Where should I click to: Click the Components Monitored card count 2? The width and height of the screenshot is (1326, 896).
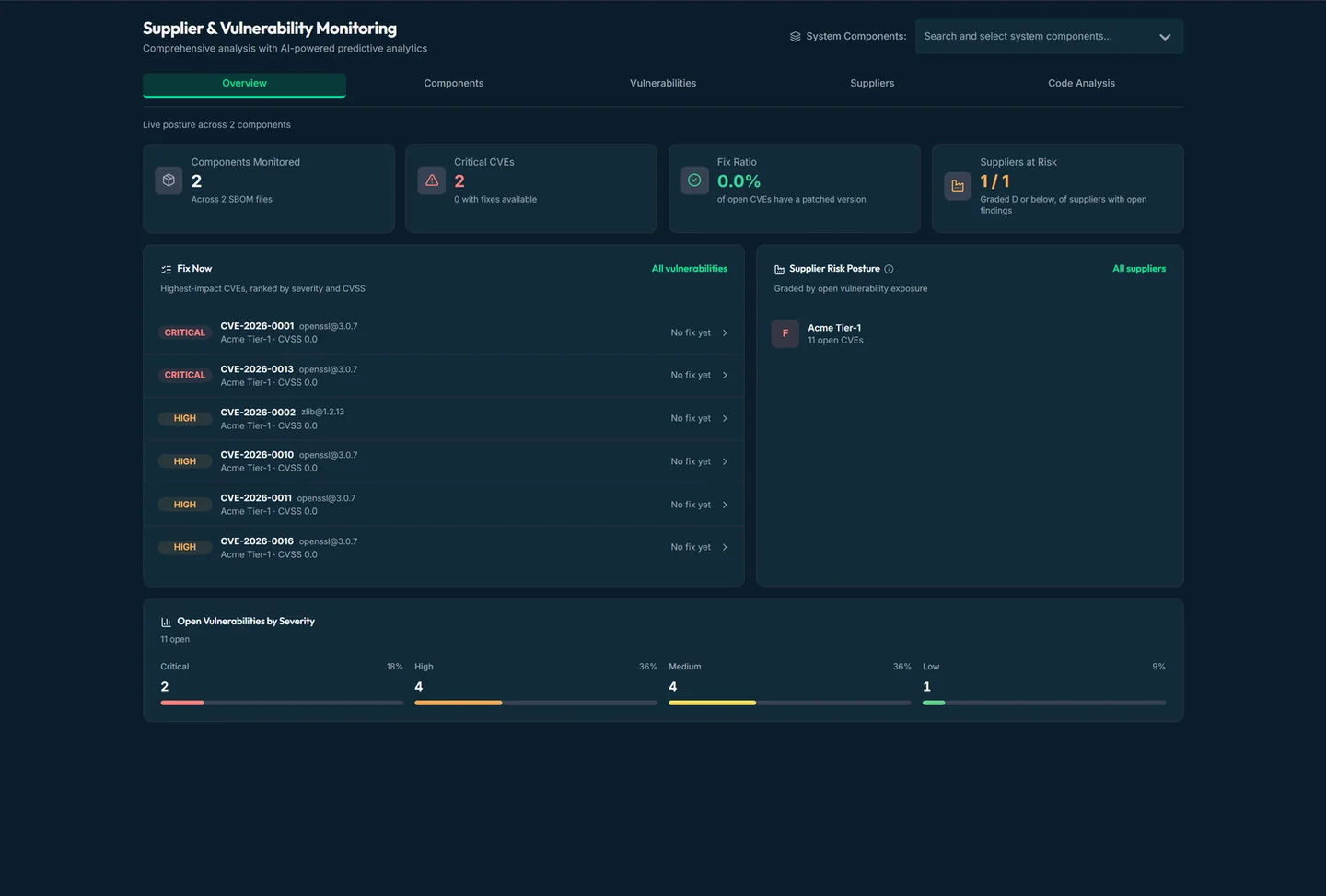[196, 181]
